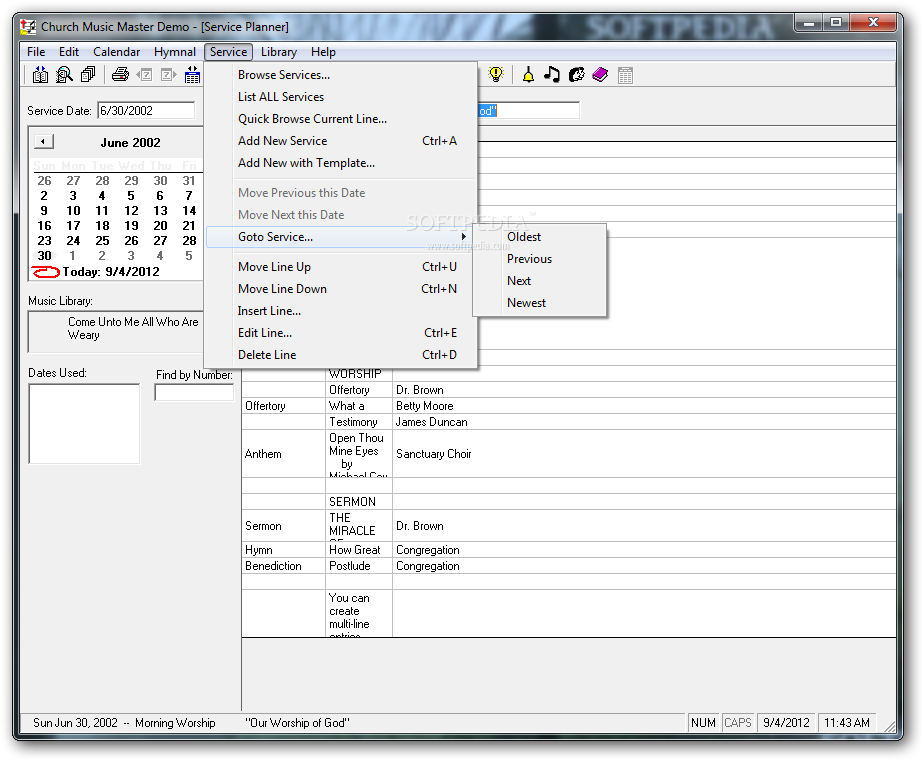Click the grayed calculator table icon
The height and width of the screenshot is (761, 924).
pos(625,75)
